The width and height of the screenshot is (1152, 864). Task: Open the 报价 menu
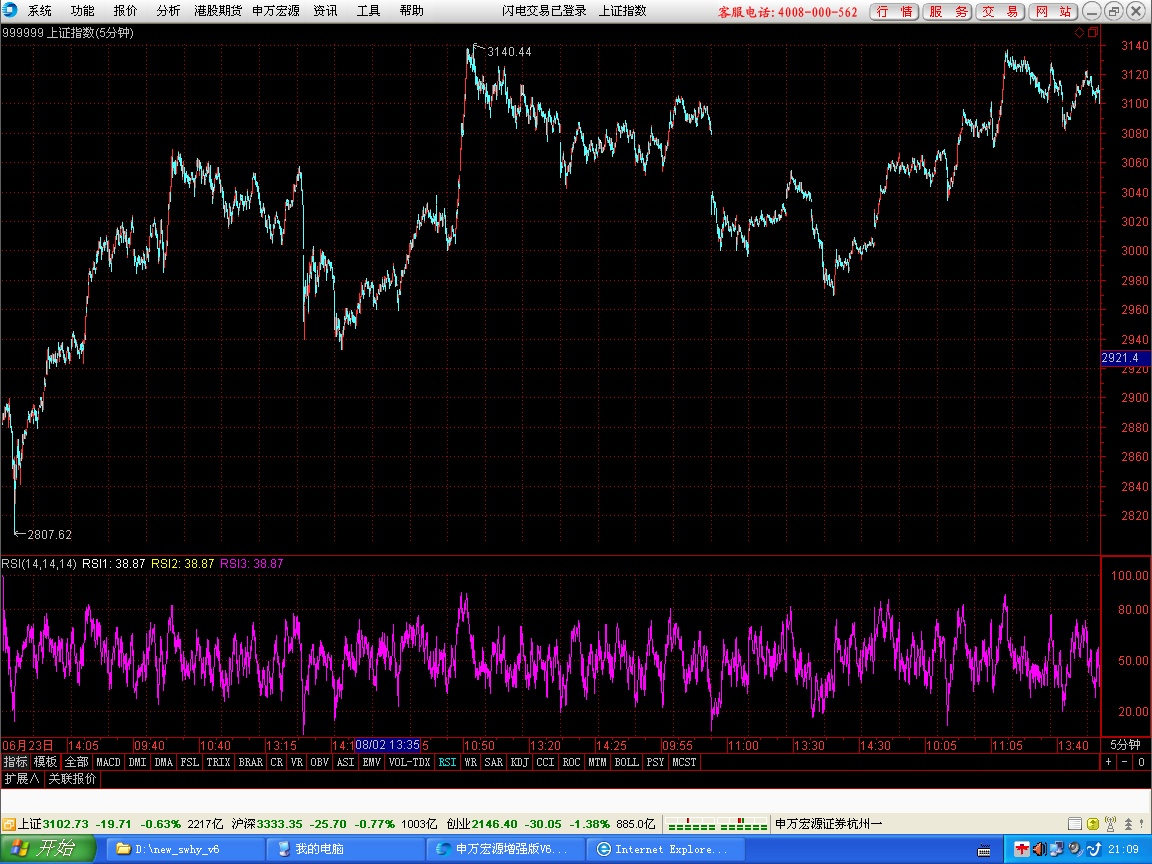pyautogui.click(x=125, y=11)
